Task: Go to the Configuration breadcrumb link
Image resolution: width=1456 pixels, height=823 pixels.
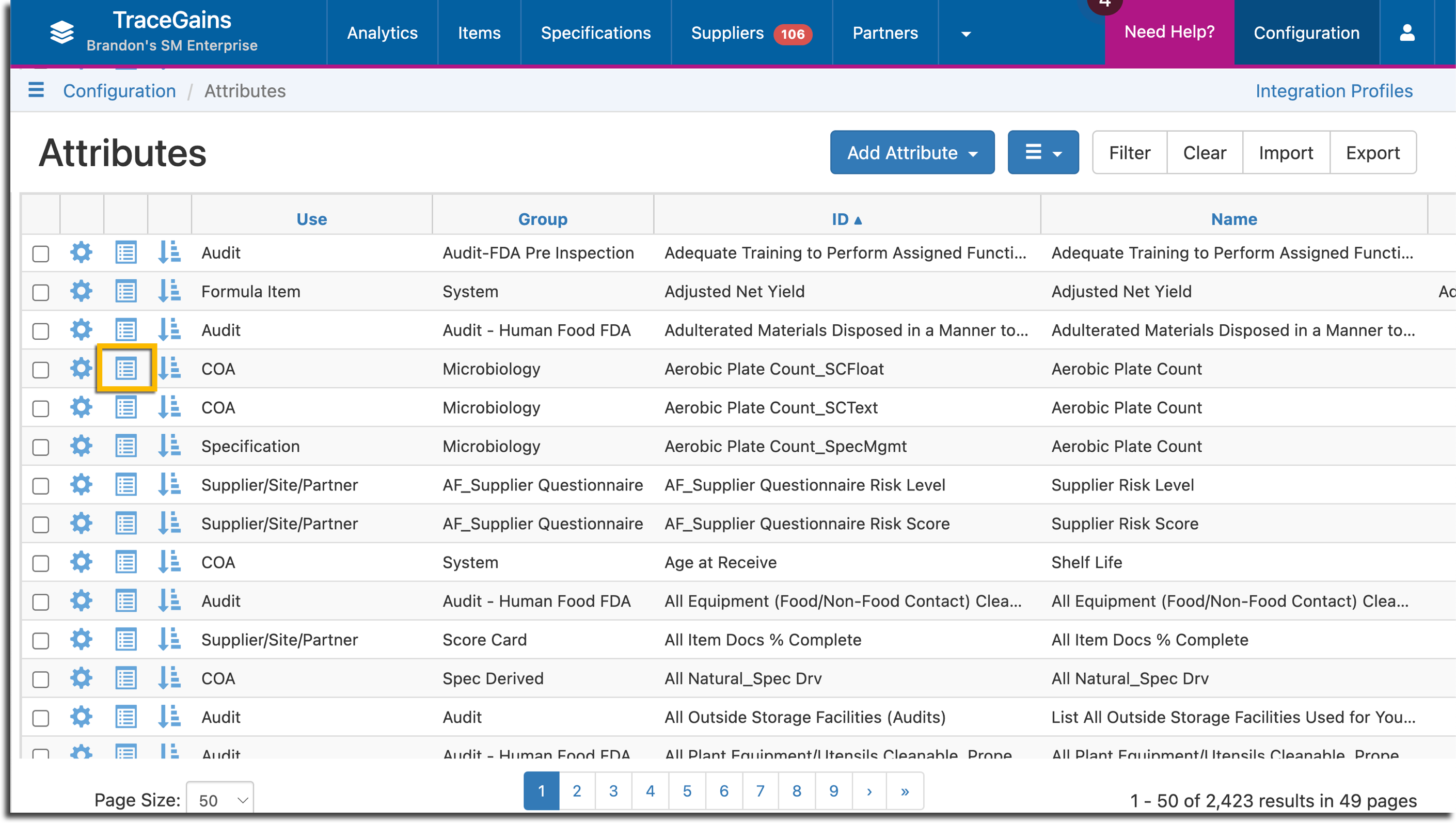Action: click(x=119, y=91)
